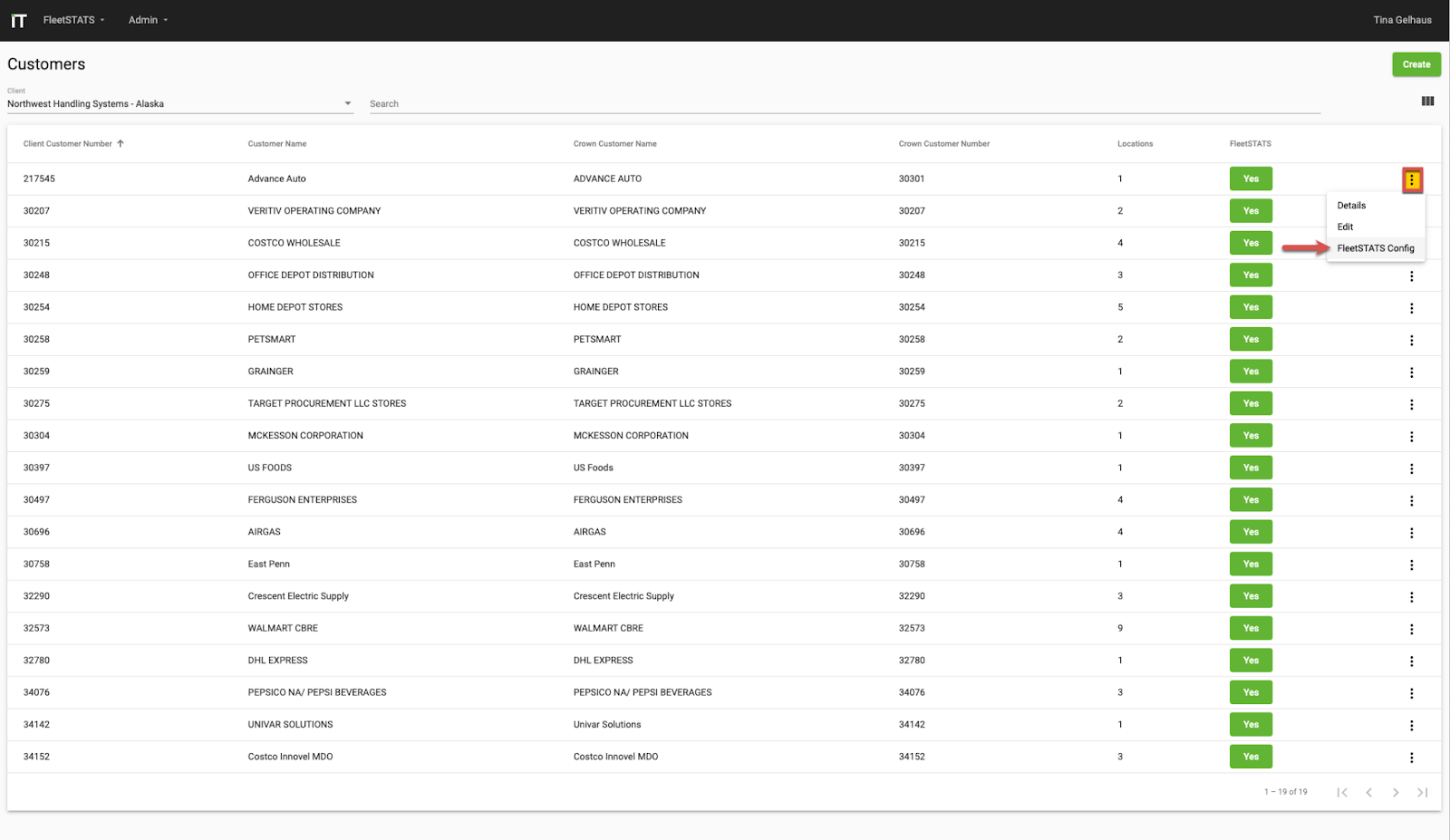Go to next page of results
The height and width of the screenshot is (840, 1450).
point(1396,793)
